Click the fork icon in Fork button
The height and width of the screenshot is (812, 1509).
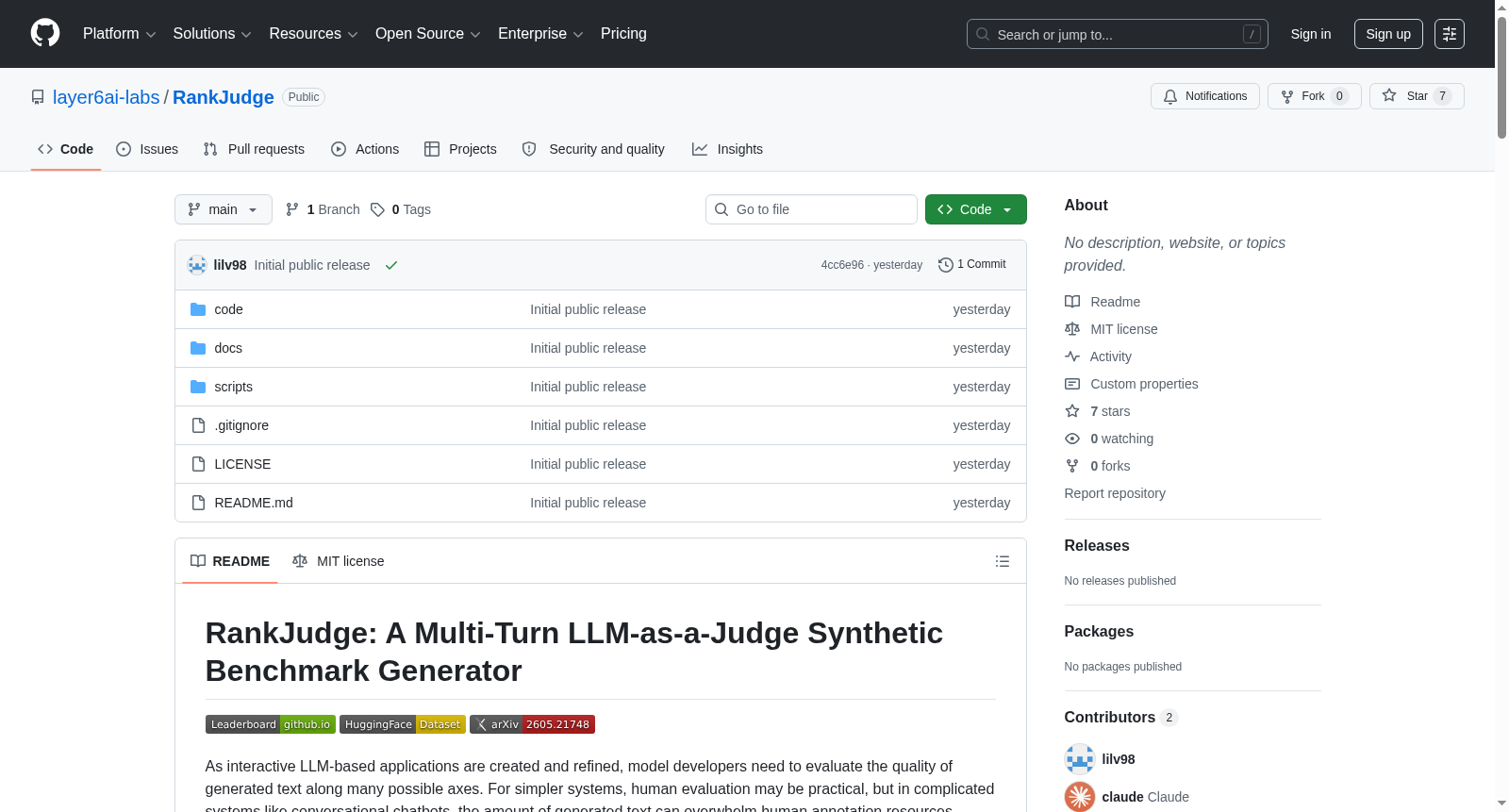coord(1287,96)
